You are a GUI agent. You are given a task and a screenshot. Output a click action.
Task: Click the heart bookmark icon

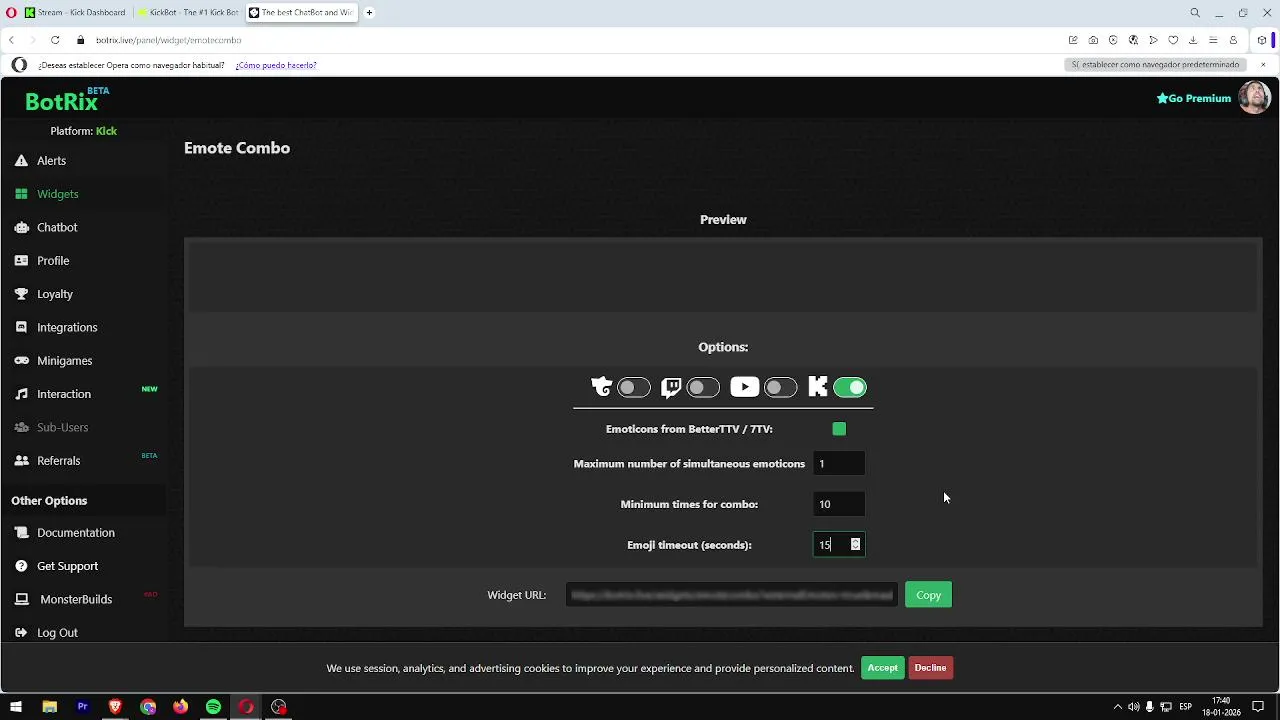1173,40
